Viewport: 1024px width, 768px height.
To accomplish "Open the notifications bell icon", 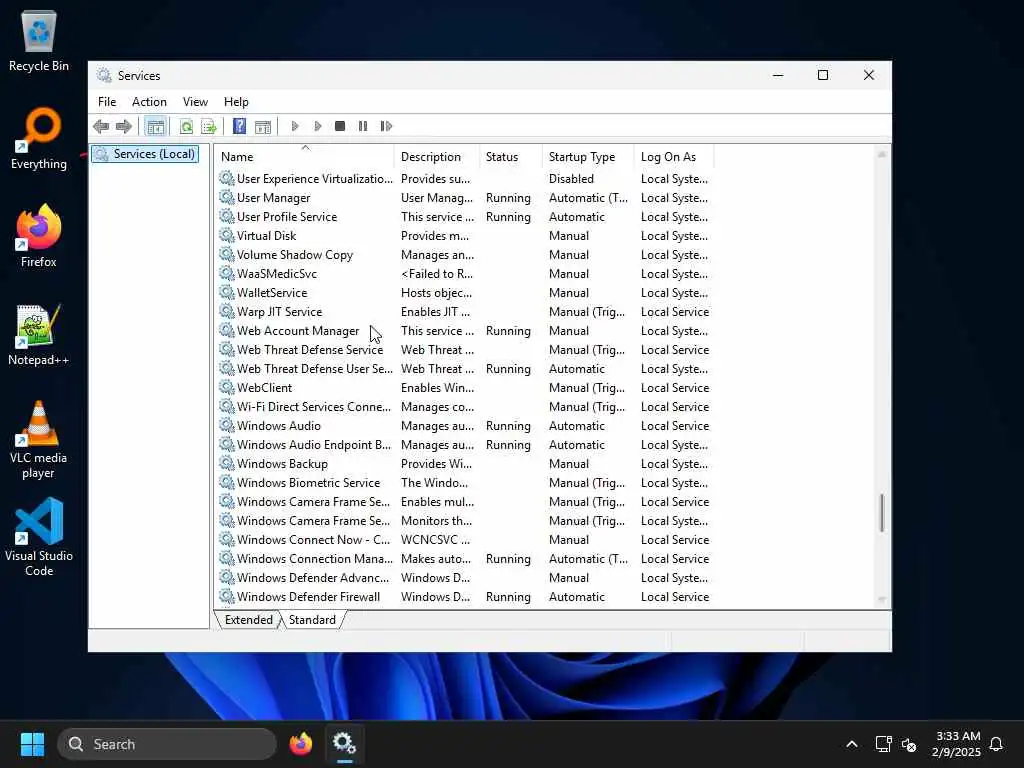I will 997,744.
